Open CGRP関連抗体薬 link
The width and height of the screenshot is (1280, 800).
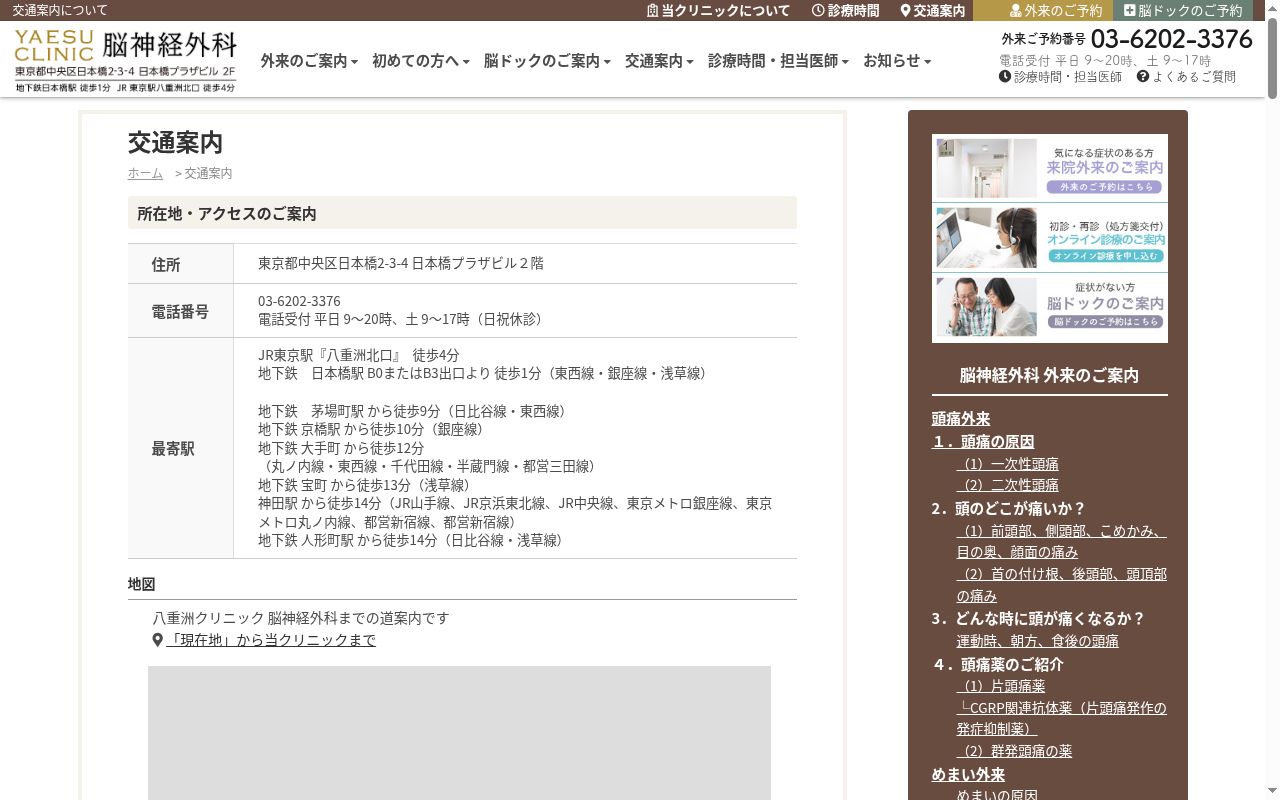(x=1061, y=718)
